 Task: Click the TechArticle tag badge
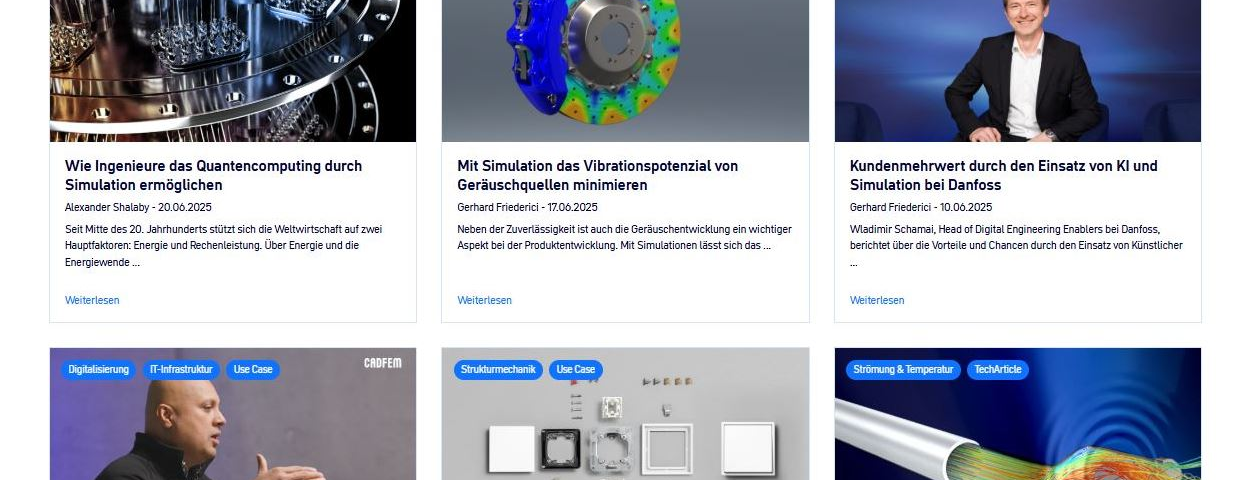coord(998,370)
